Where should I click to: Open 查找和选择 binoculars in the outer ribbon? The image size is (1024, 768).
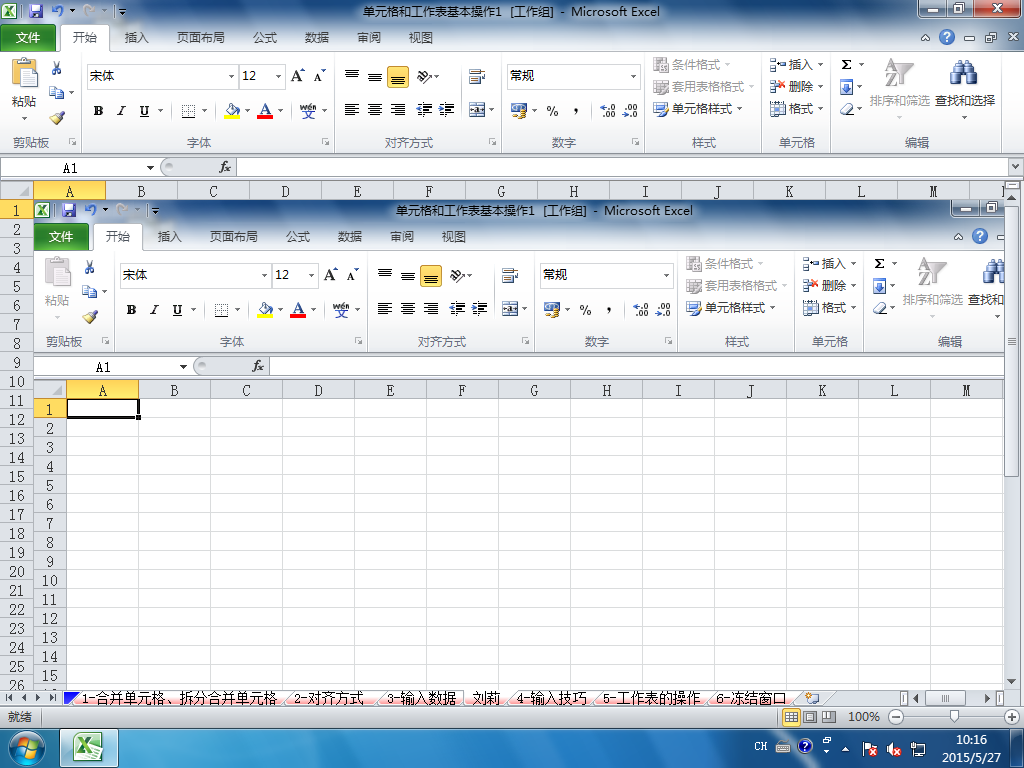point(964,73)
